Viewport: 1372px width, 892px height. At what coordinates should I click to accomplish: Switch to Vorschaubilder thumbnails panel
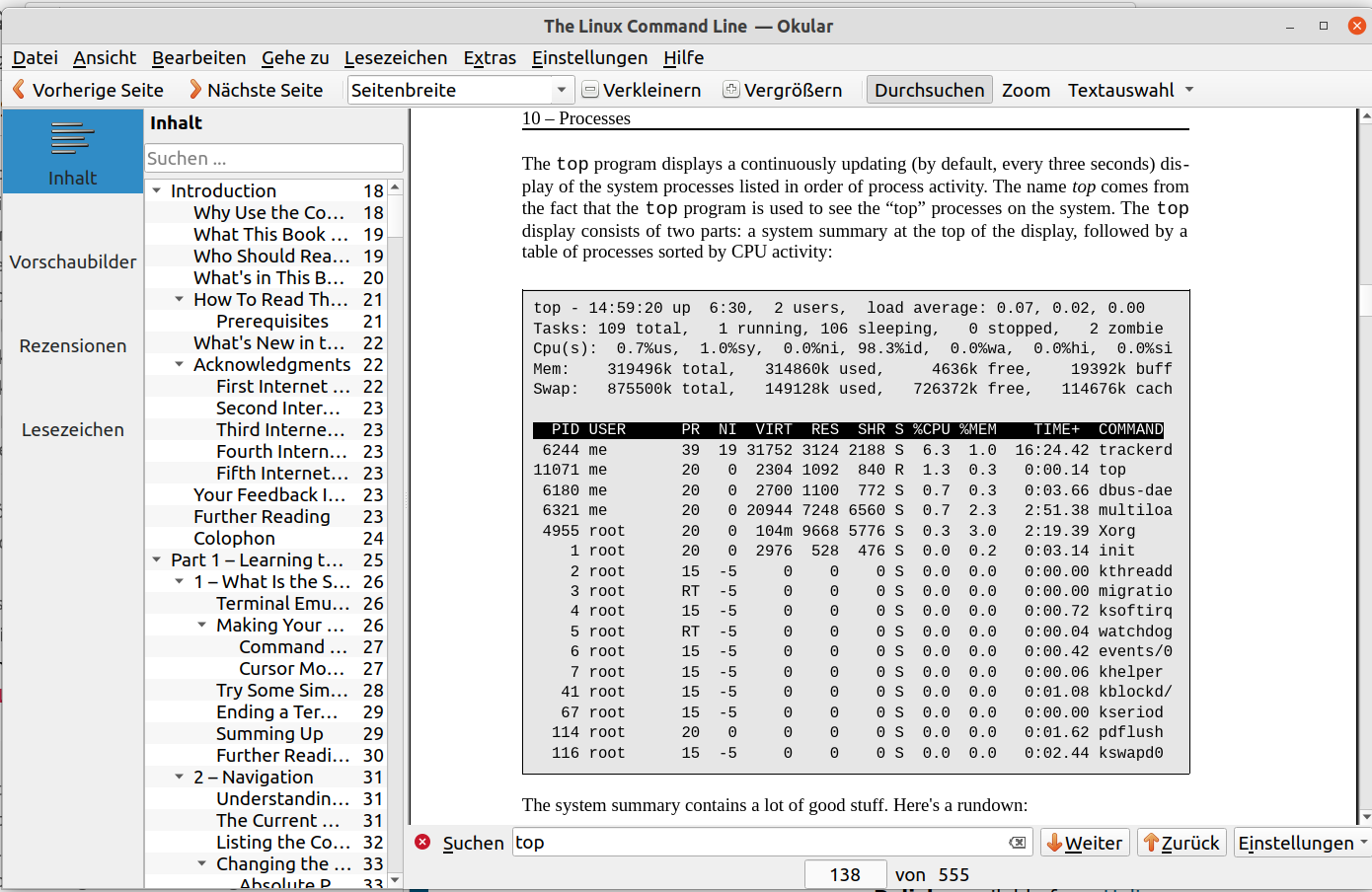tap(73, 261)
